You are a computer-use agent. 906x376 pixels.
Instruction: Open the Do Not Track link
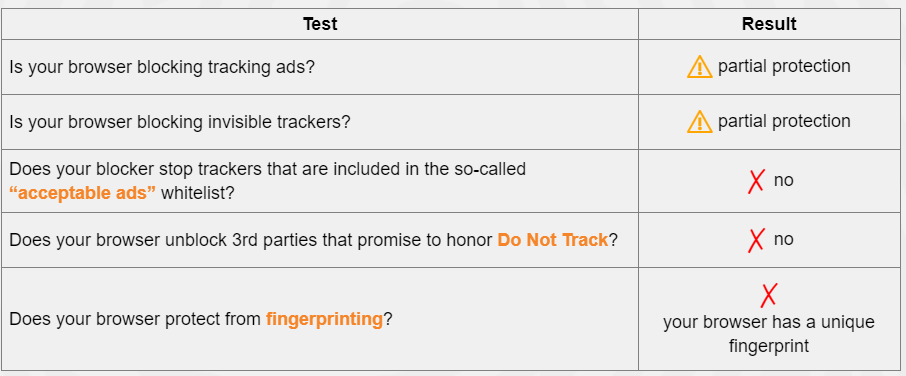552,240
